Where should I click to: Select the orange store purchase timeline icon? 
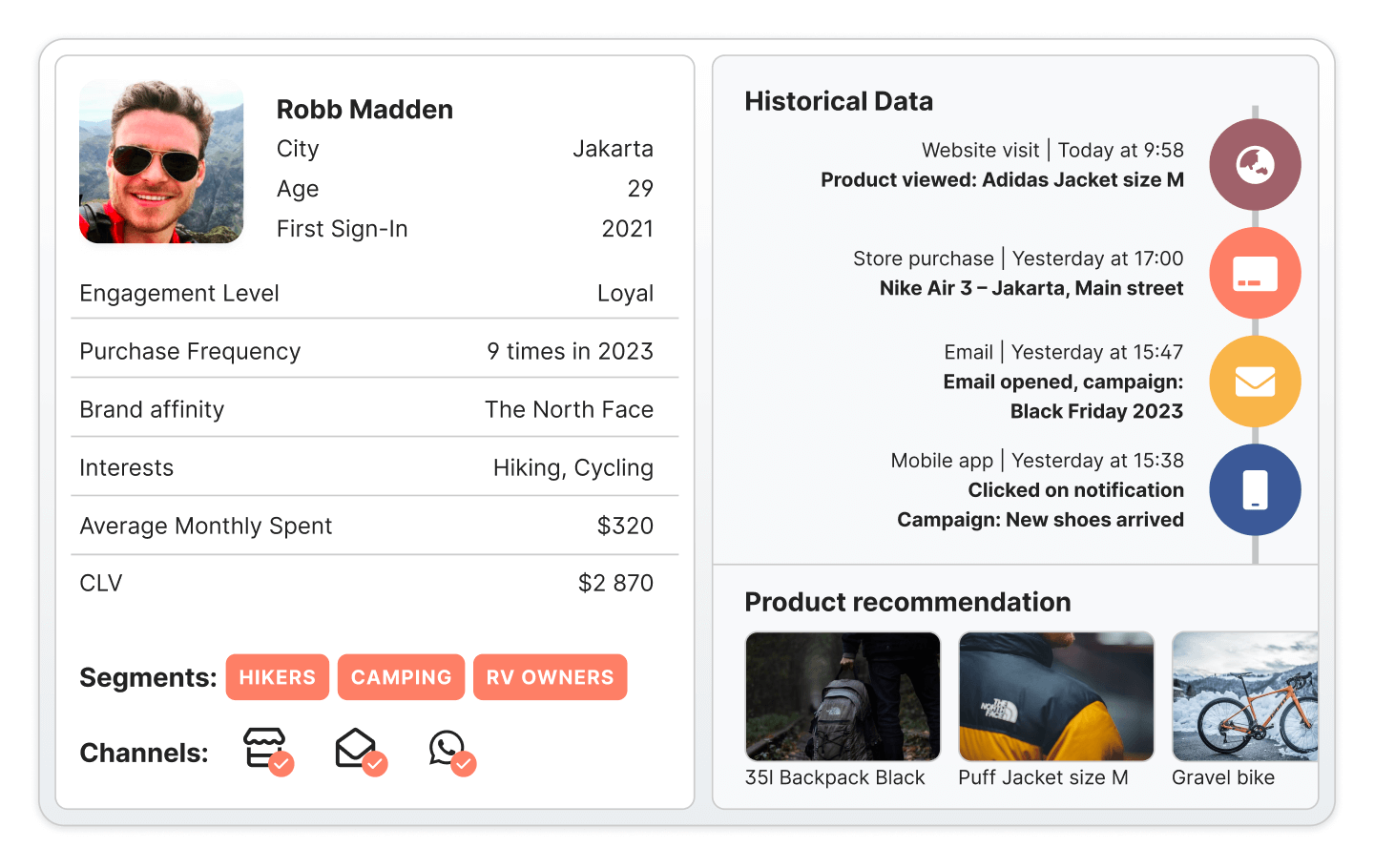pos(1255,273)
